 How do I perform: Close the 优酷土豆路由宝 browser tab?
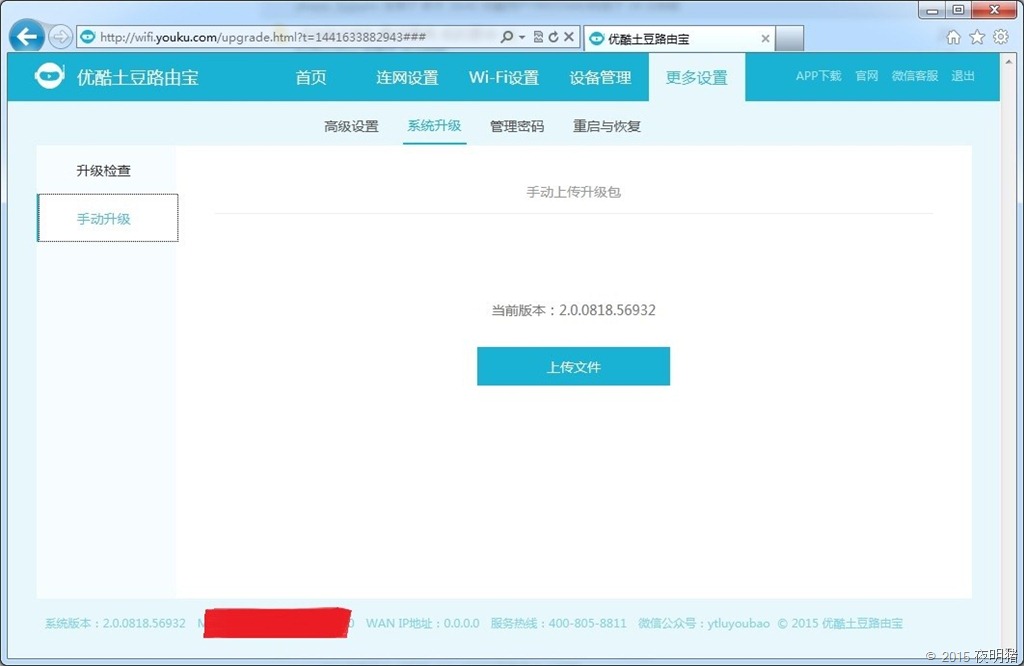point(766,39)
